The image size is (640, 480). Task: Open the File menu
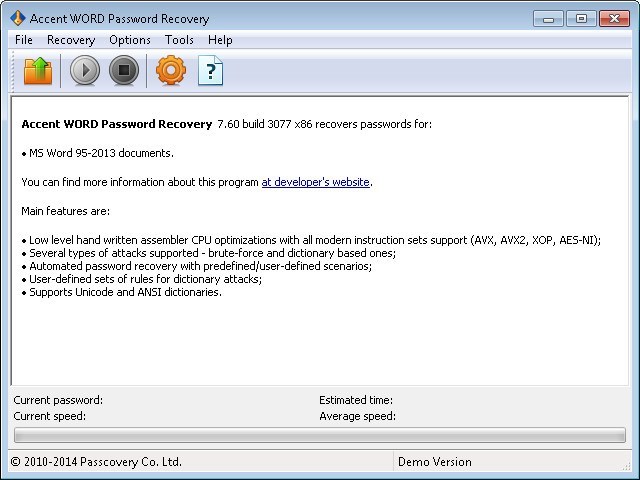24,40
